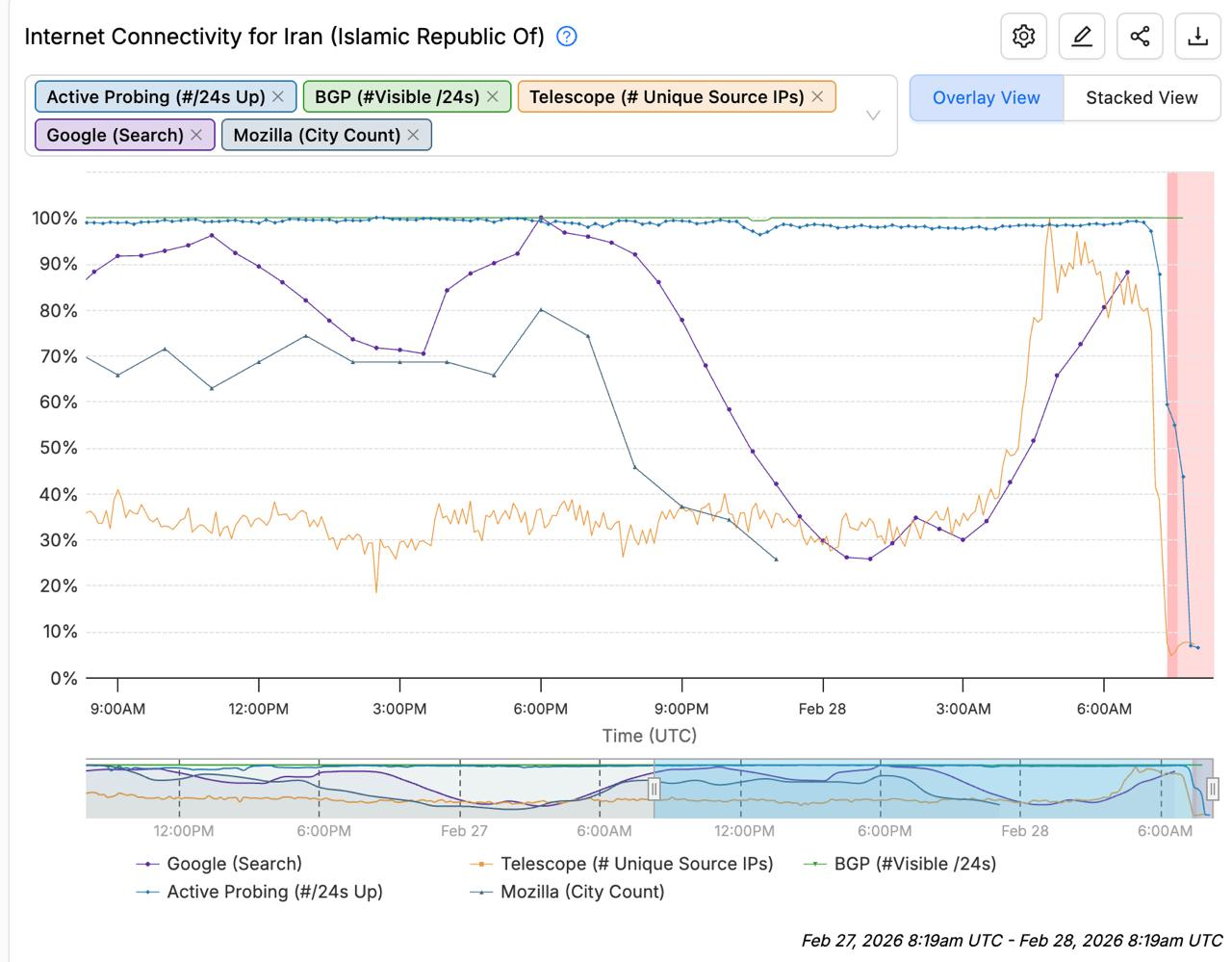Click the pencil edit icon
Screen dimensions: 1232x962
coord(1082,37)
